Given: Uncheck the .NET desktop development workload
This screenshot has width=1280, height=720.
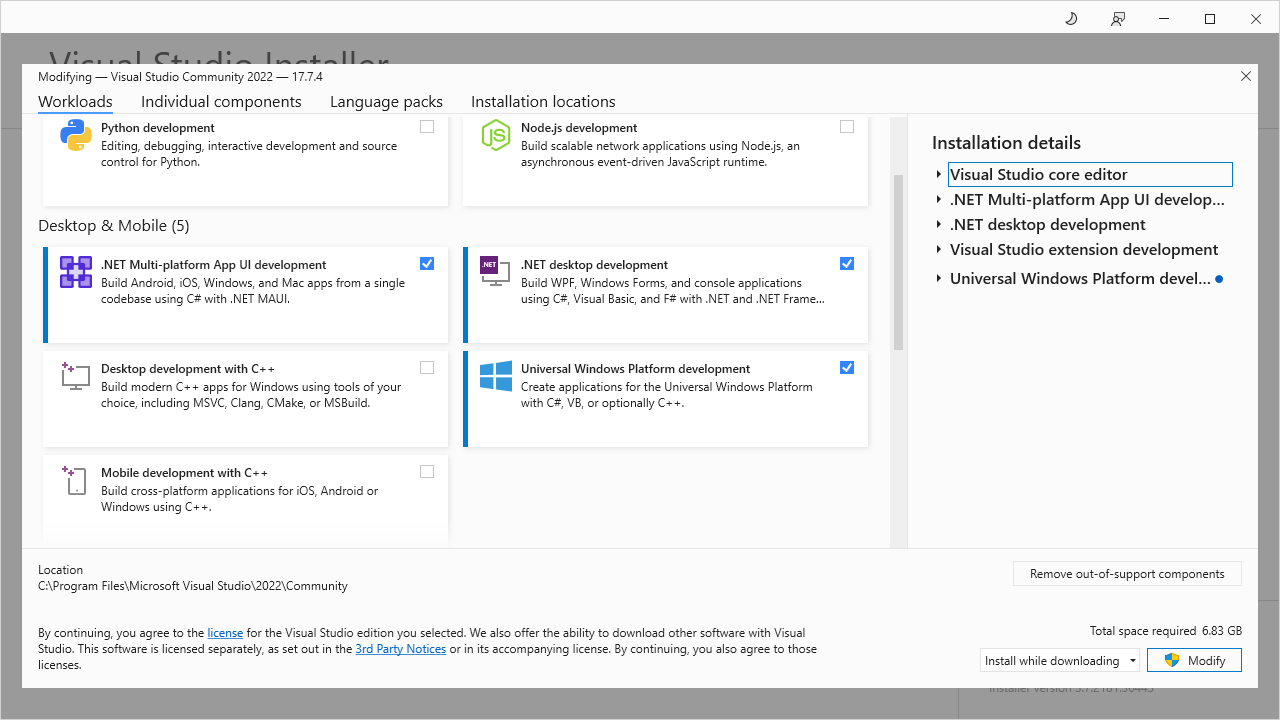Looking at the screenshot, I should pyautogui.click(x=847, y=263).
